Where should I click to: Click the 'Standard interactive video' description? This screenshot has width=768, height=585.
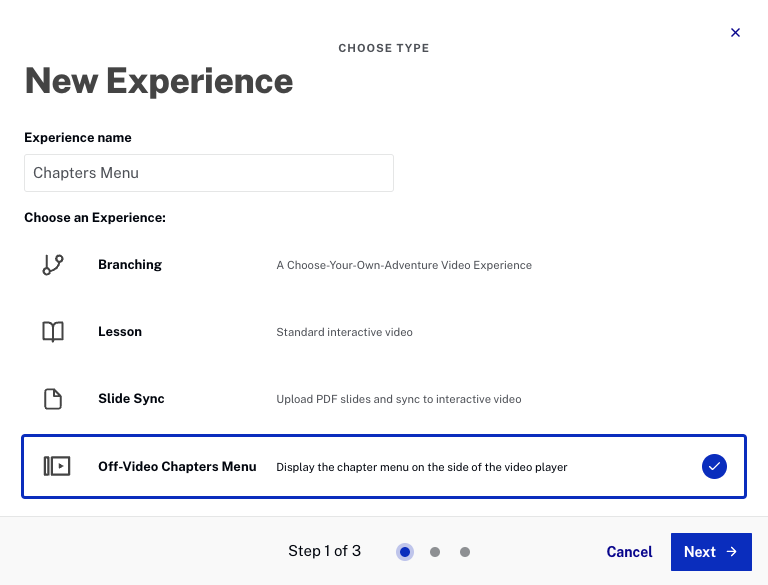344,332
